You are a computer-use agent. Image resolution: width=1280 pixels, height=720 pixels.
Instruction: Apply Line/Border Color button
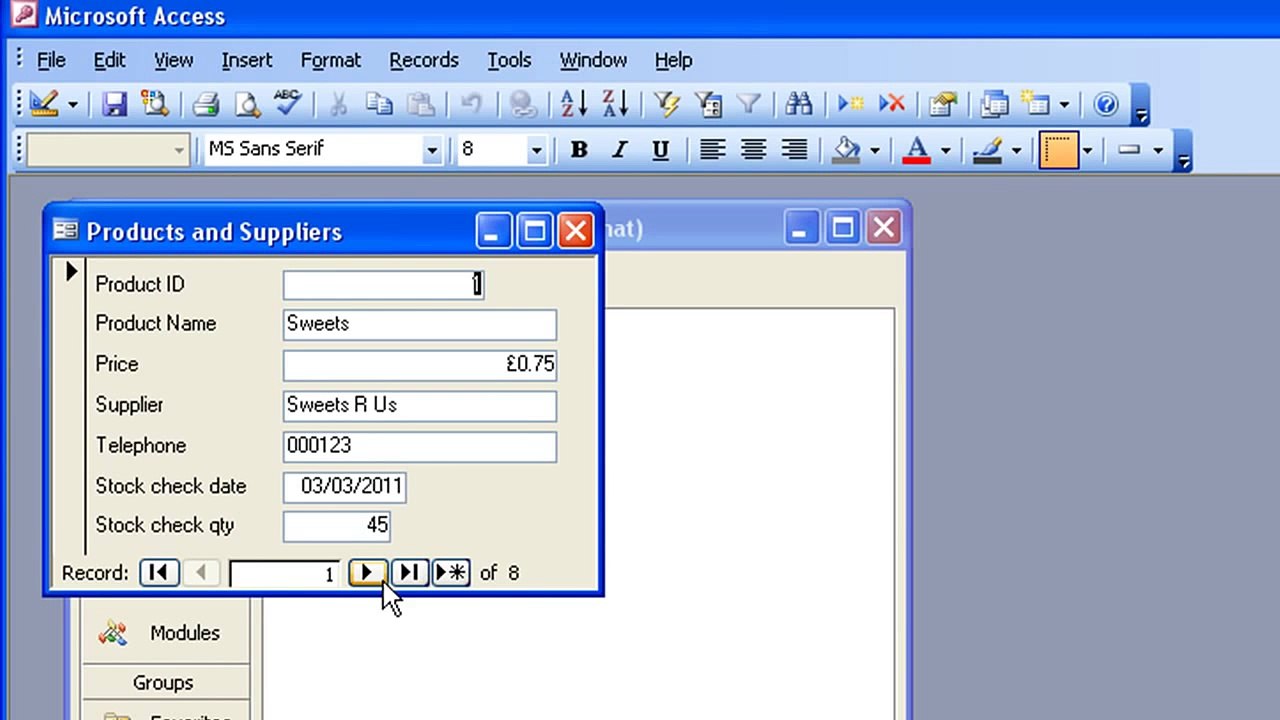(987, 150)
